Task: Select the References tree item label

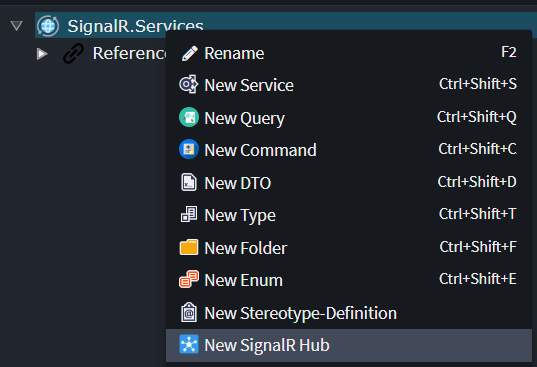Action: tap(129, 53)
